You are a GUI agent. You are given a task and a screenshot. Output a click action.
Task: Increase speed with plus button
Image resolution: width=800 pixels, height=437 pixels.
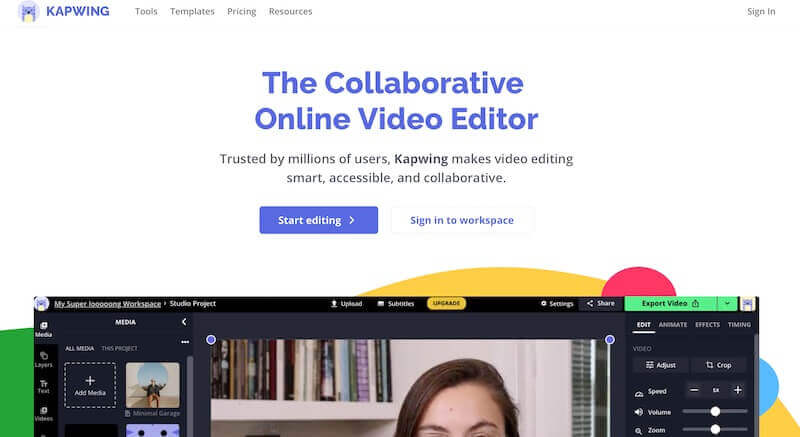pos(737,390)
